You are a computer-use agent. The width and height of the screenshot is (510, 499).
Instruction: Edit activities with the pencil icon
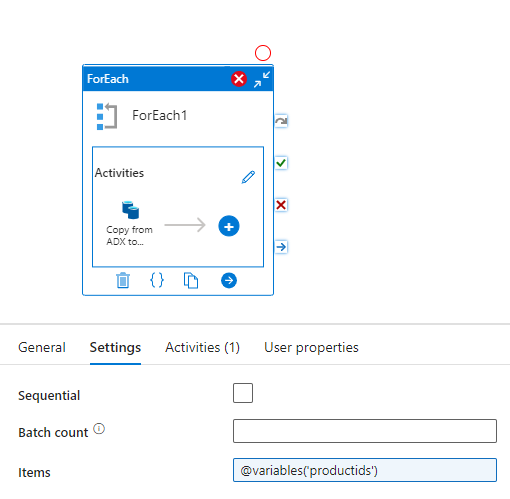click(248, 177)
